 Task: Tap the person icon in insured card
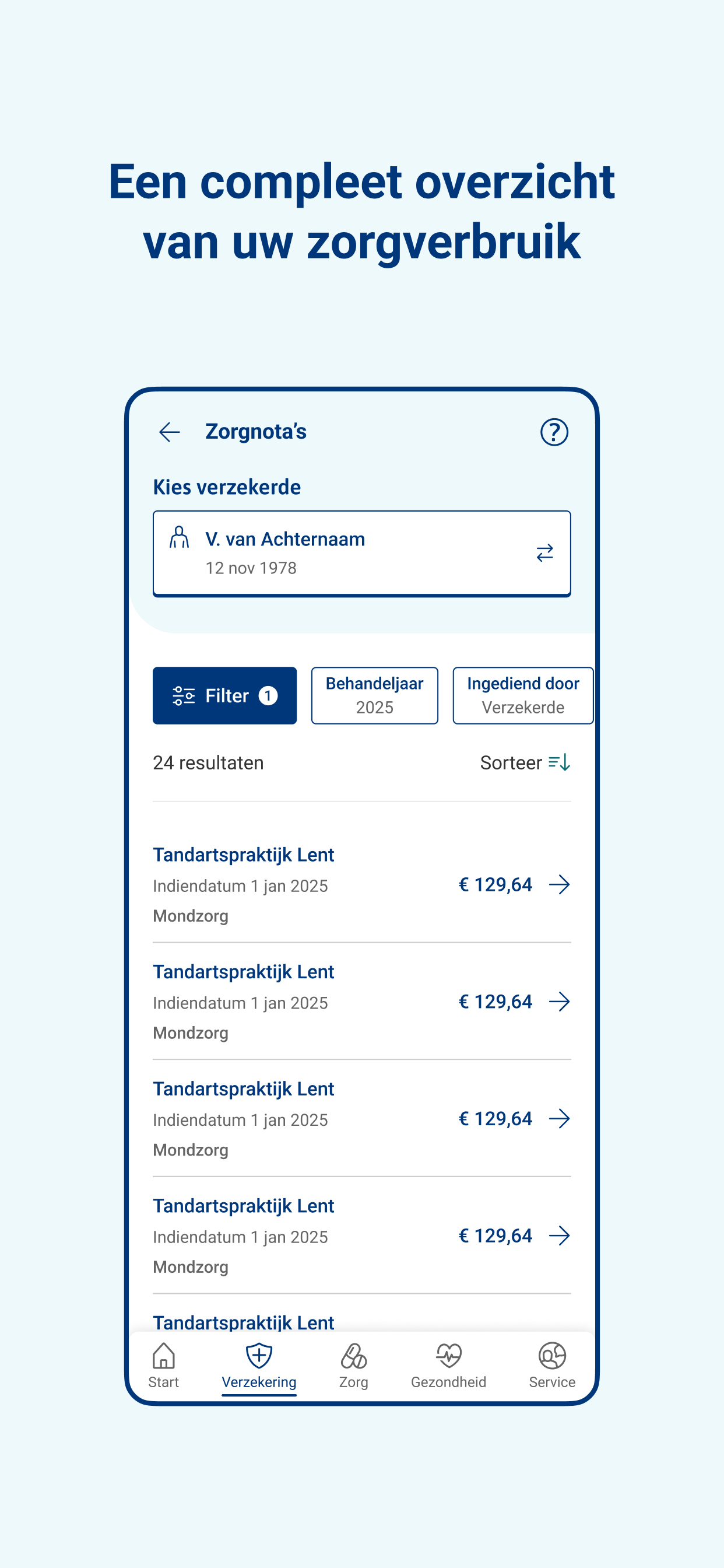point(179,537)
